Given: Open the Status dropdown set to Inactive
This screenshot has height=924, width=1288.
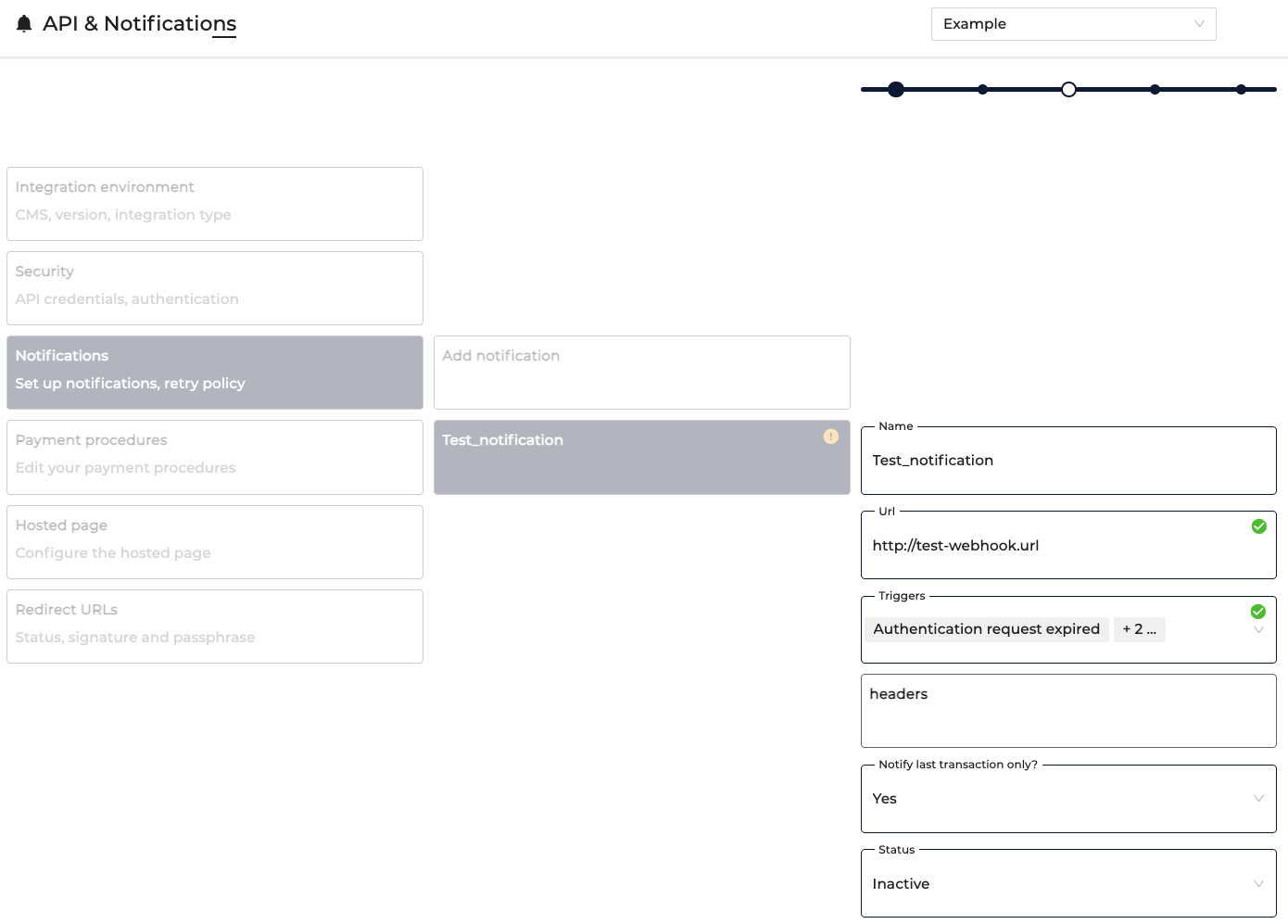Looking at the screenshot, I should 1068,884.
